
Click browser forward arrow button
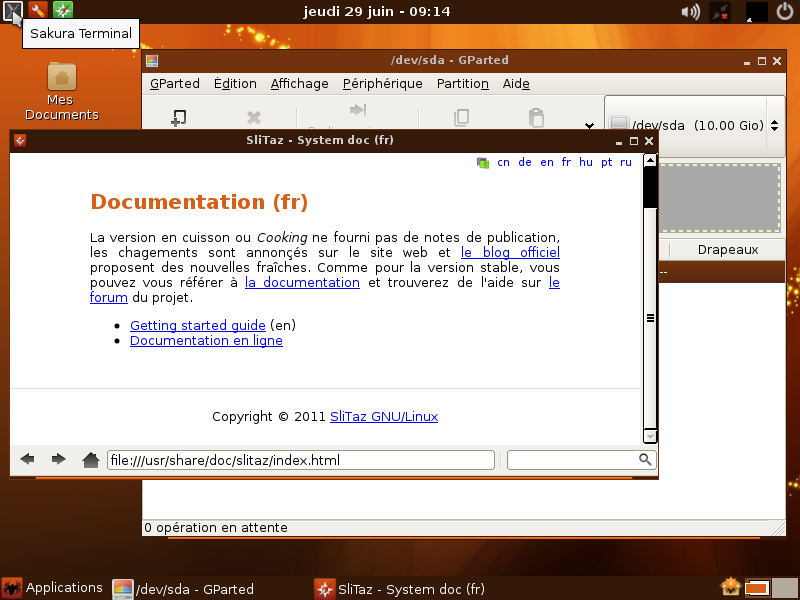pyautogui.click(x=59, y=459)
